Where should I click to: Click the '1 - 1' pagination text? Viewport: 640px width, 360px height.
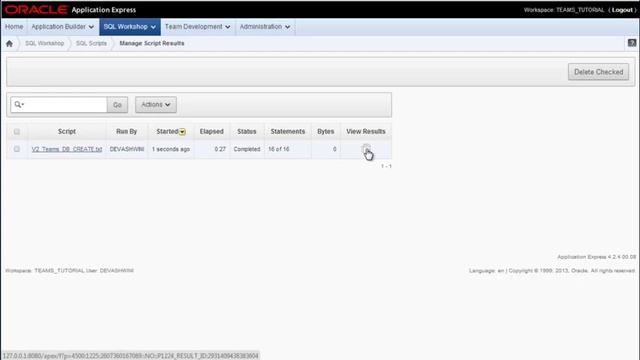[x=386, y=166]
